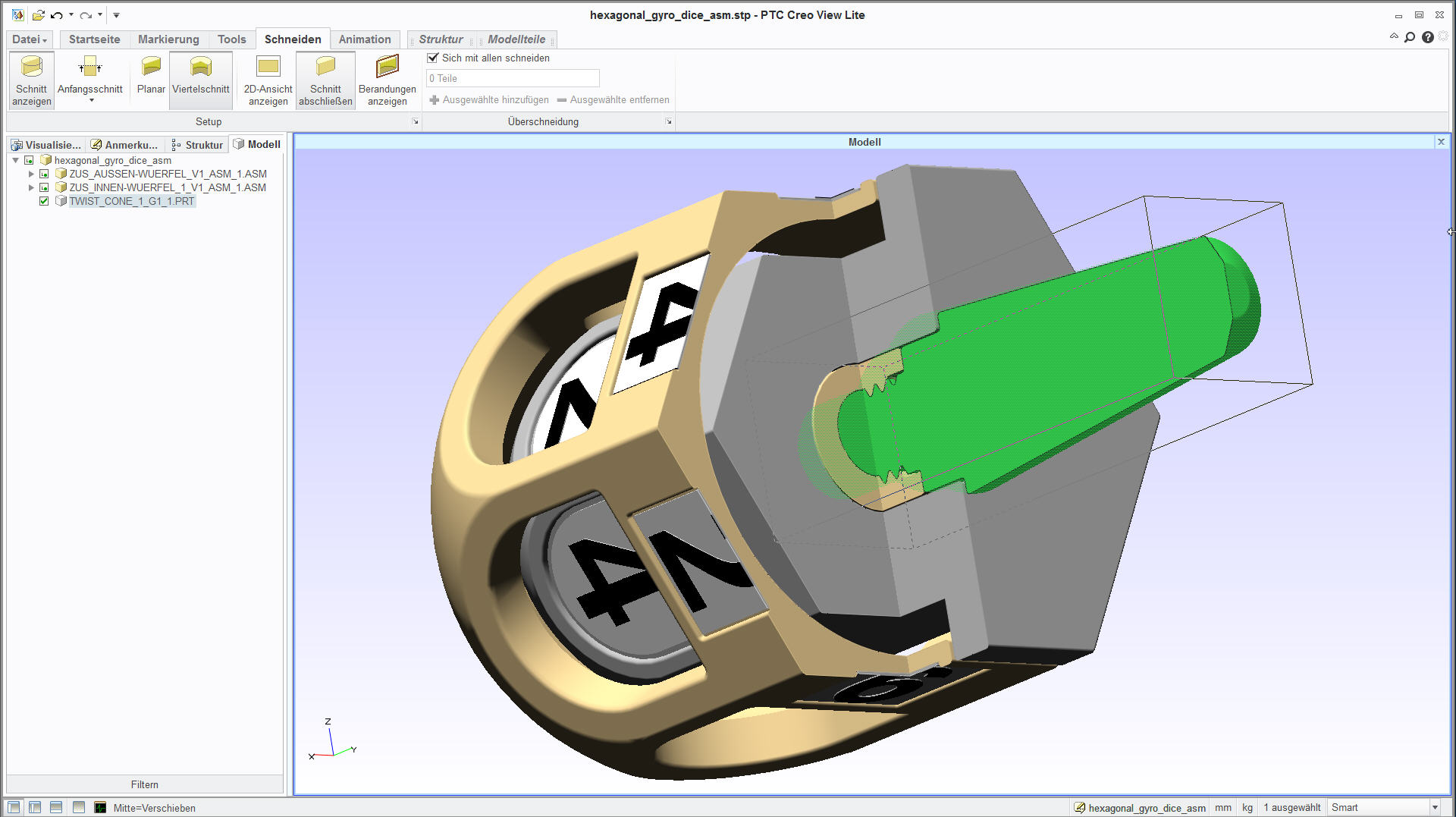The width and height of the screenshot is (1456, 817).
Task: Open the Tools ribbon tab
Action: [232, 39]
